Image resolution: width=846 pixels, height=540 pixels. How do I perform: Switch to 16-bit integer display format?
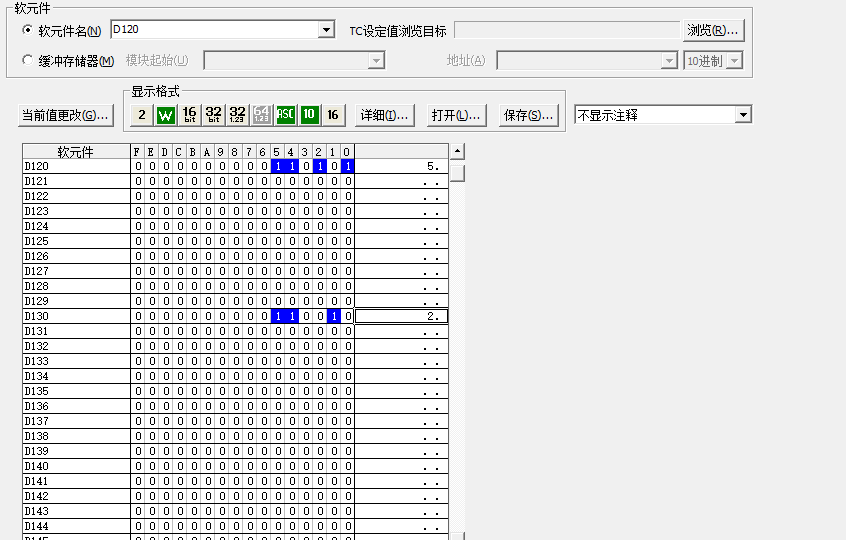click(x=190, y=115)
